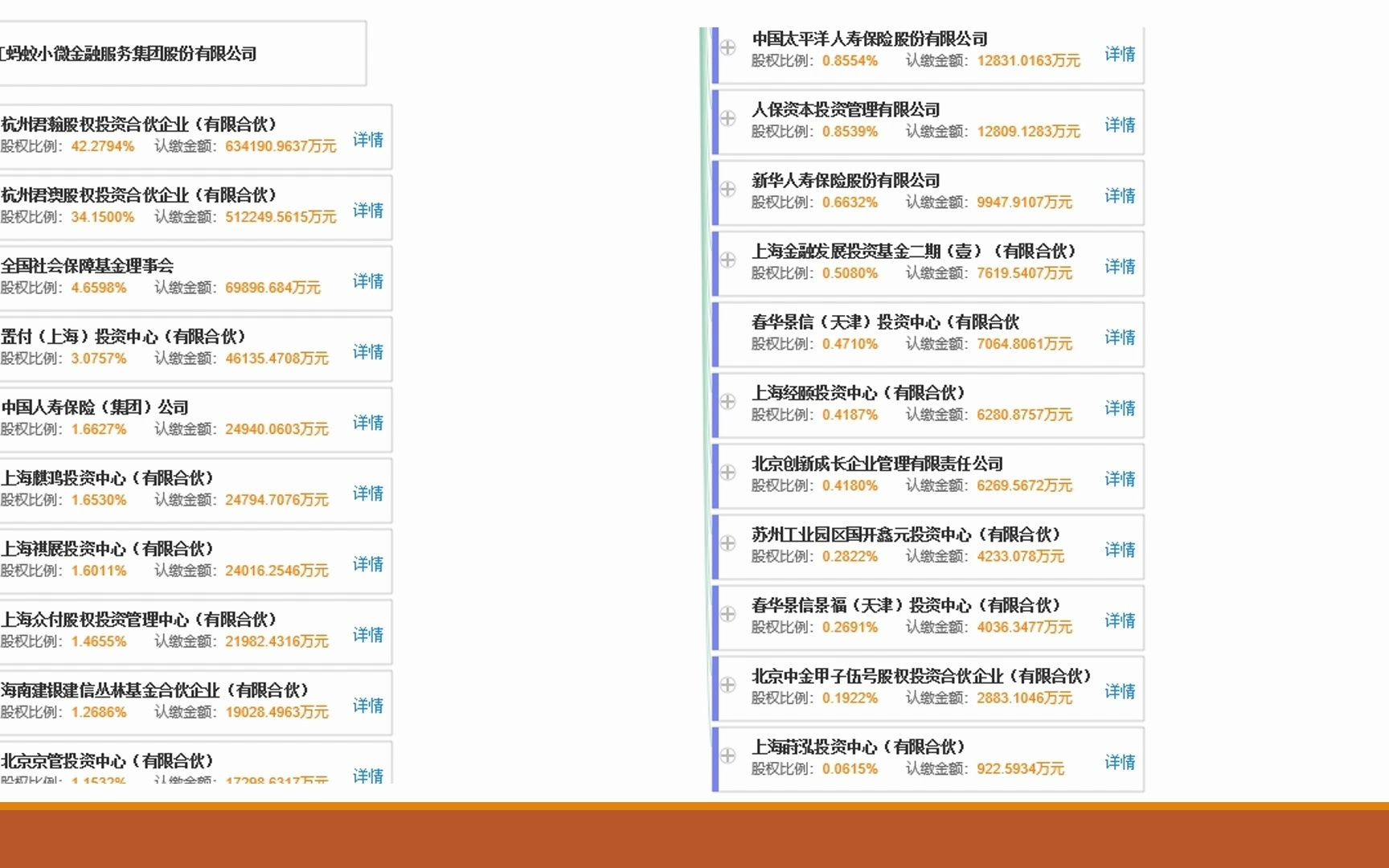Click the amount 6280.8757万元
1389x868 pixels.
click(1024, 415)
